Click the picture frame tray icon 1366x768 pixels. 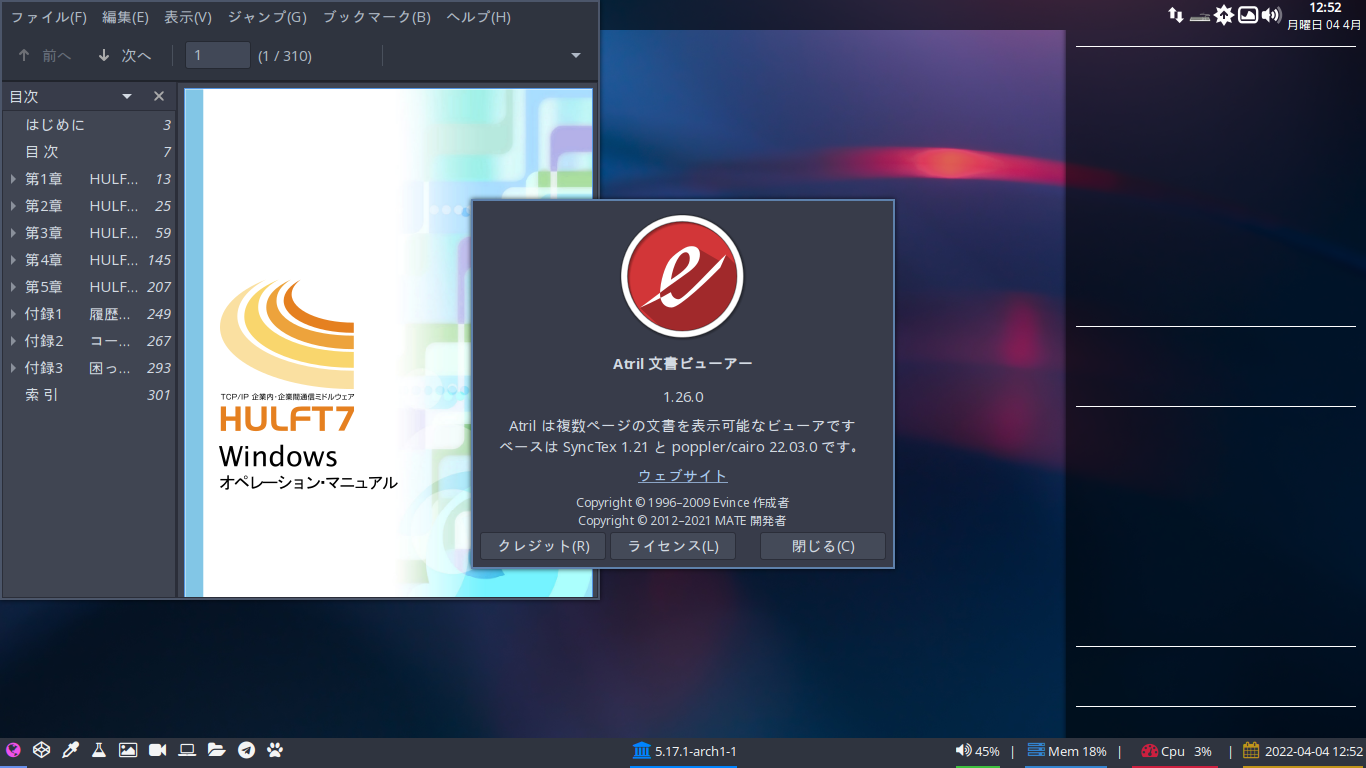(x=1248, y=15)
